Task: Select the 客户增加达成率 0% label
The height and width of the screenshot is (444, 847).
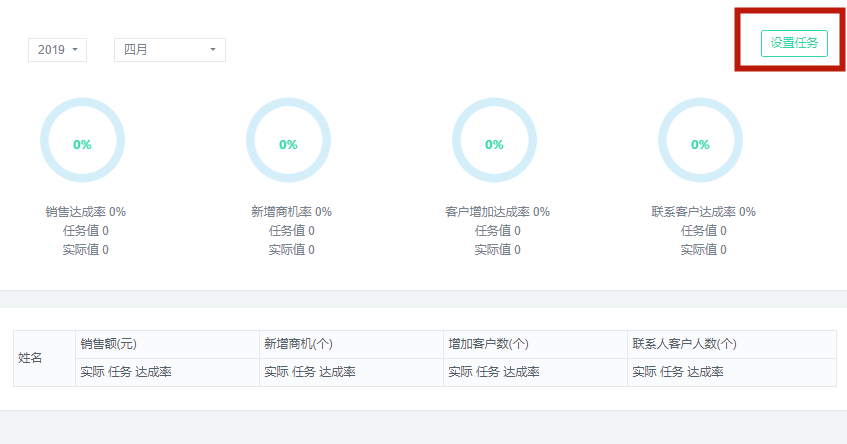Action: 497,212
